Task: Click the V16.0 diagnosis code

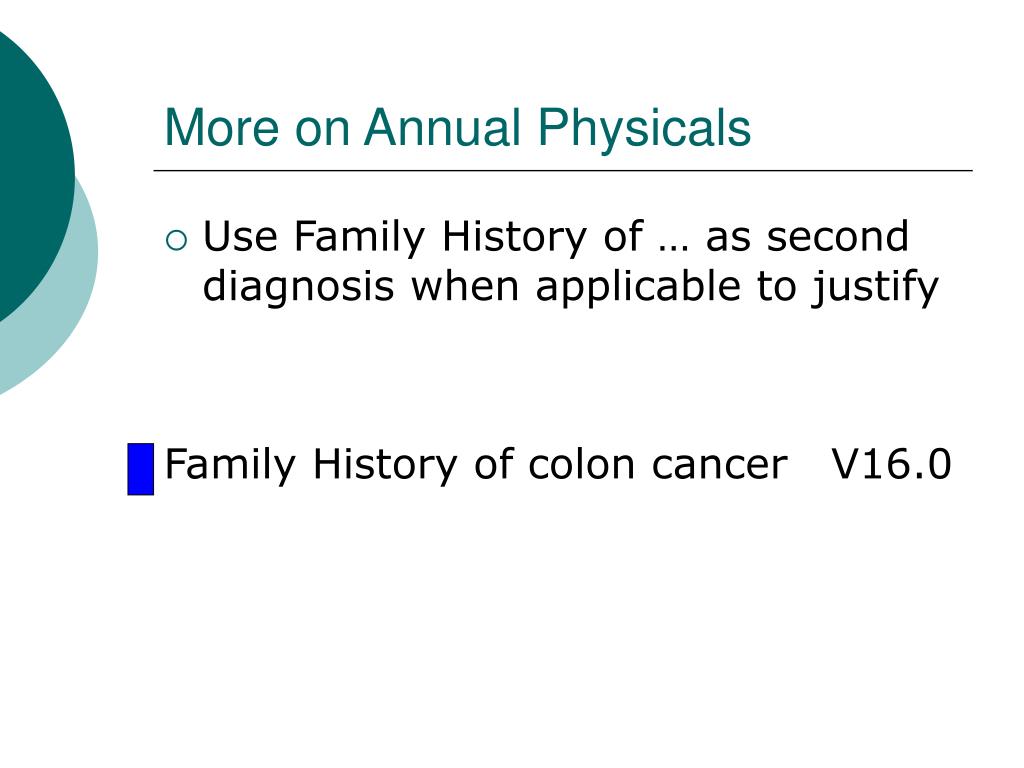Action: coord(891,464)
